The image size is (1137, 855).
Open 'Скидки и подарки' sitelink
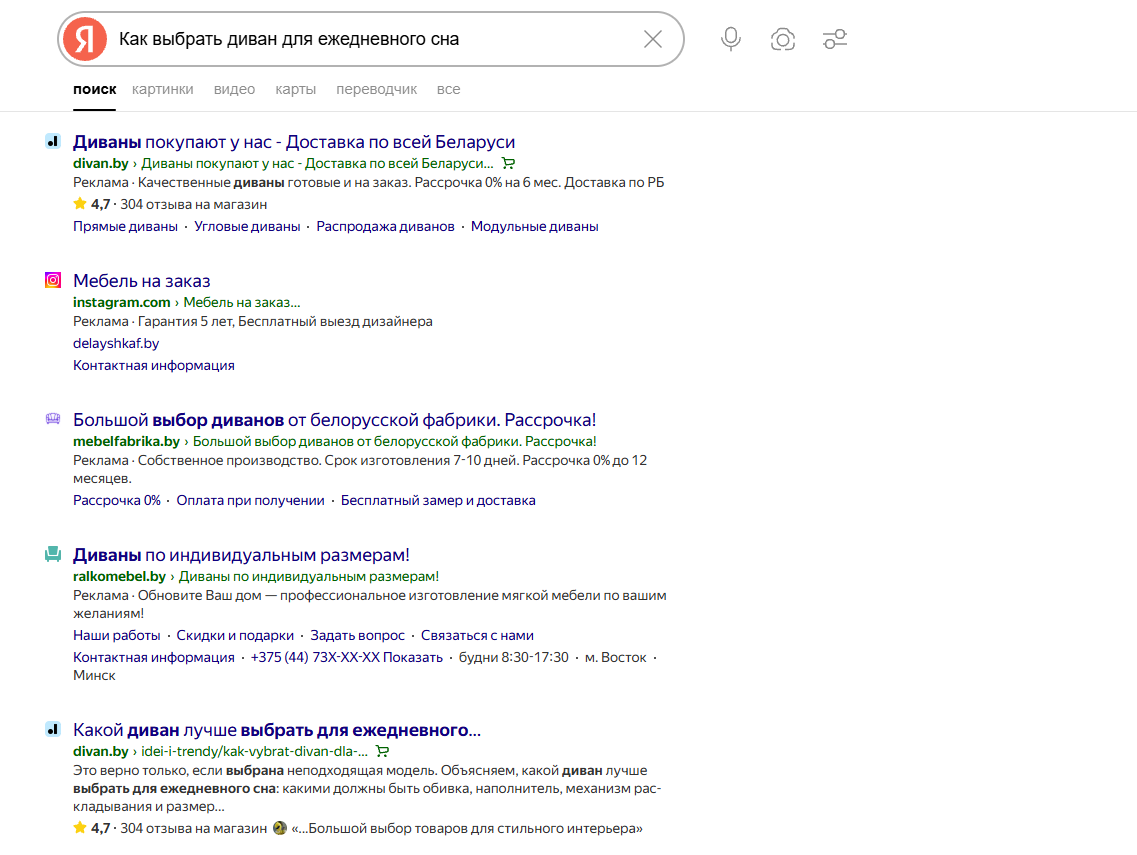click(x=235, y=635)
